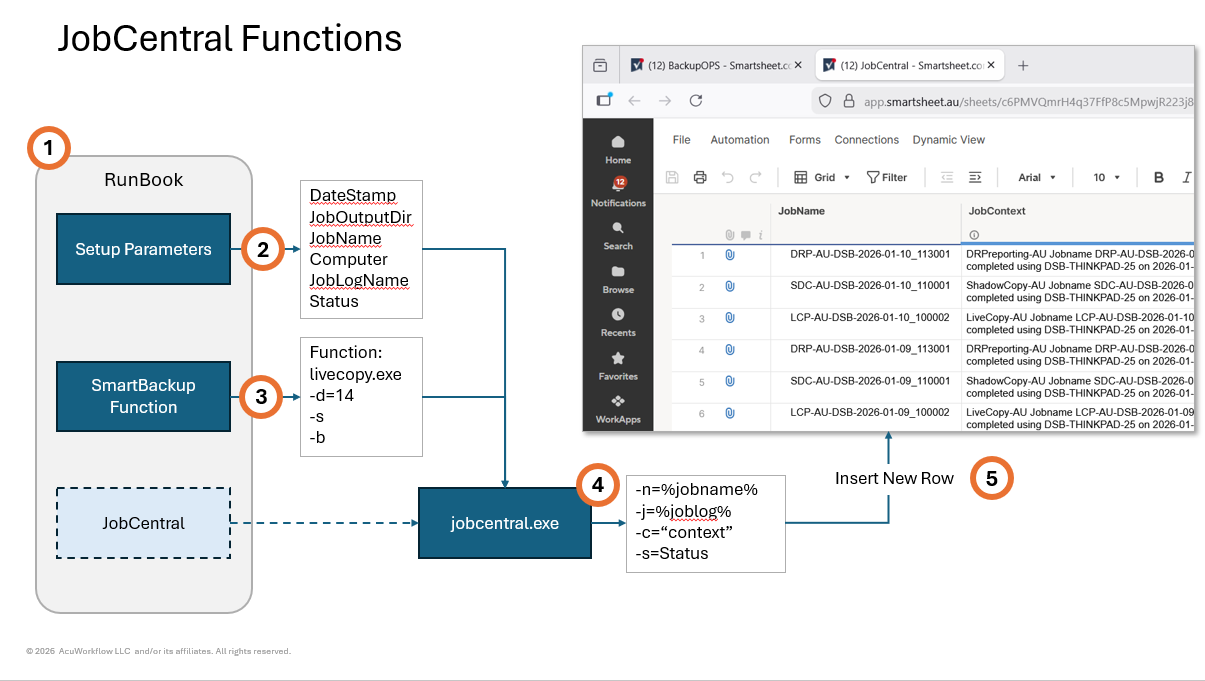Expand the Grid view dropdown
The width and height of the screenshot is (1205, 681).
822,177
